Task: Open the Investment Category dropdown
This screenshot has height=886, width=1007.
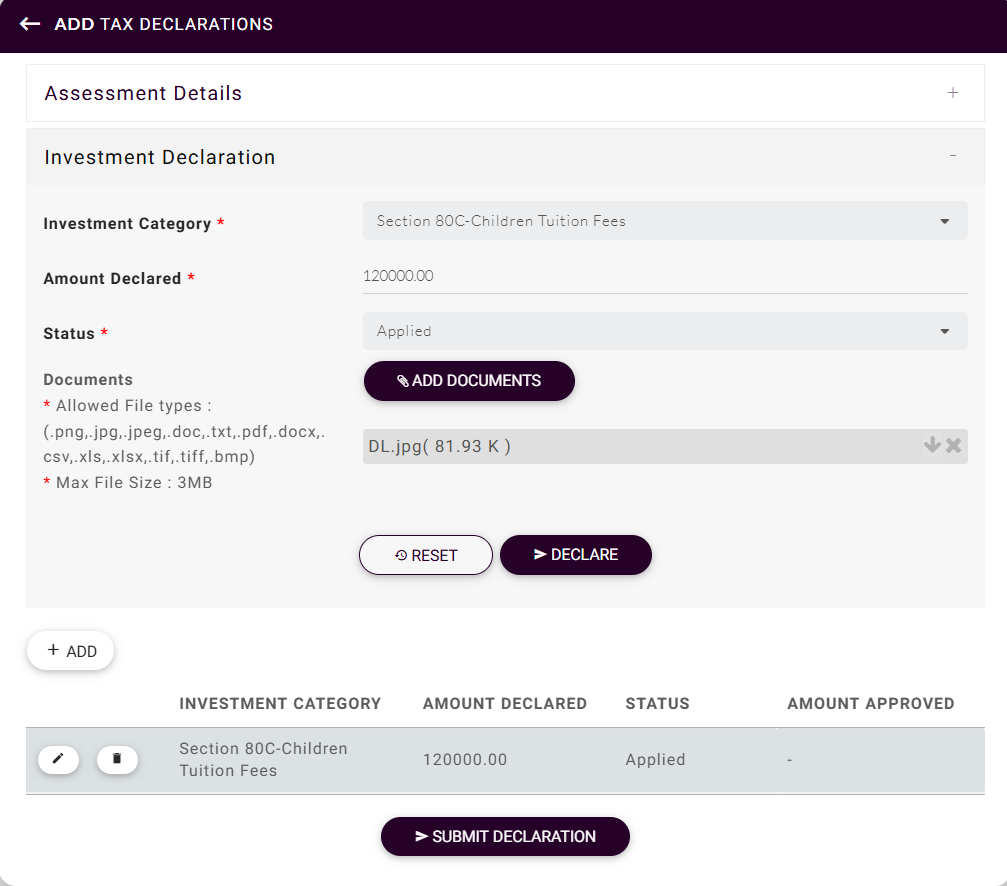Action: (x=665, y=221)
